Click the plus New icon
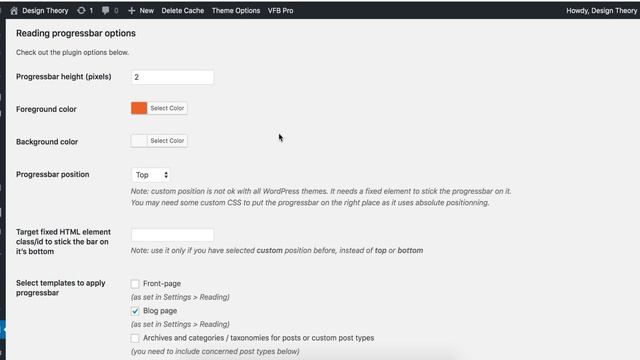 [x=131, y=11]
